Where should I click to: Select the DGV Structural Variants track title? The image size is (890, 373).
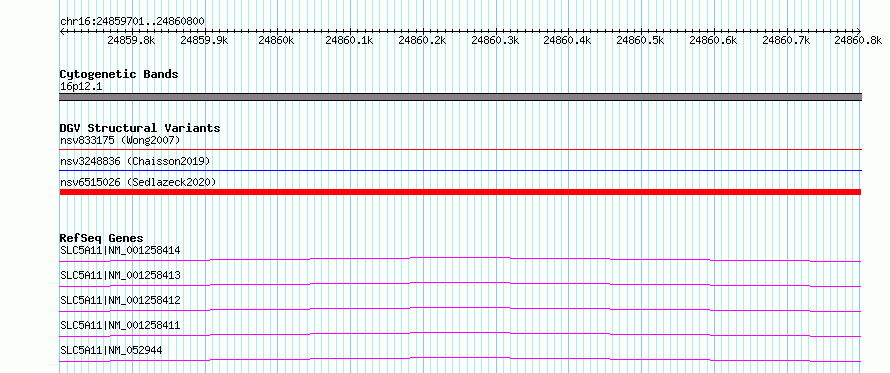[x=140, y=128]
